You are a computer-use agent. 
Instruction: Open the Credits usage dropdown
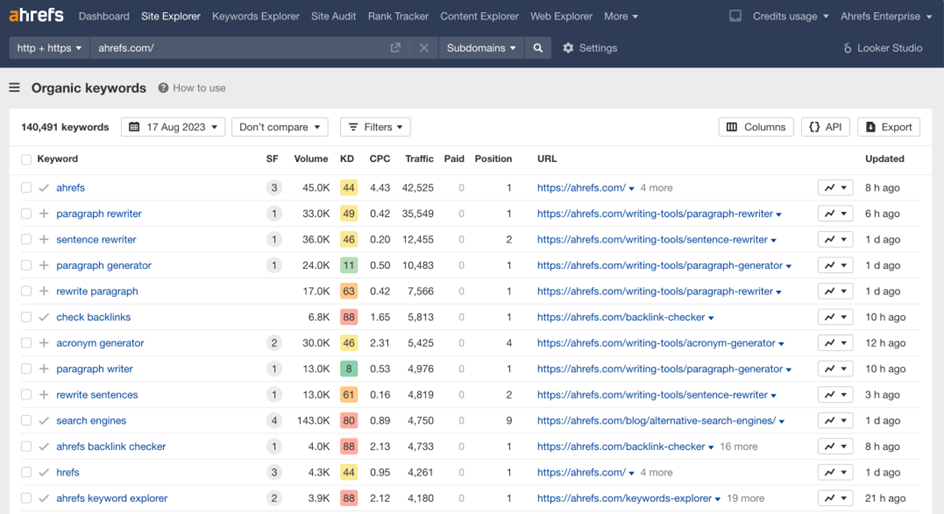click(790, 16)
